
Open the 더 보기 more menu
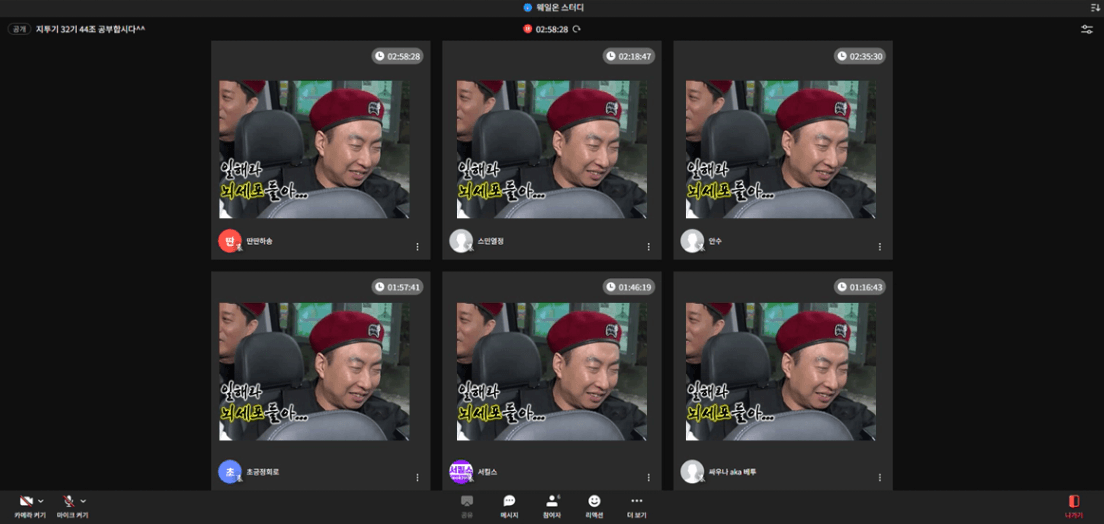pos(636,505)
